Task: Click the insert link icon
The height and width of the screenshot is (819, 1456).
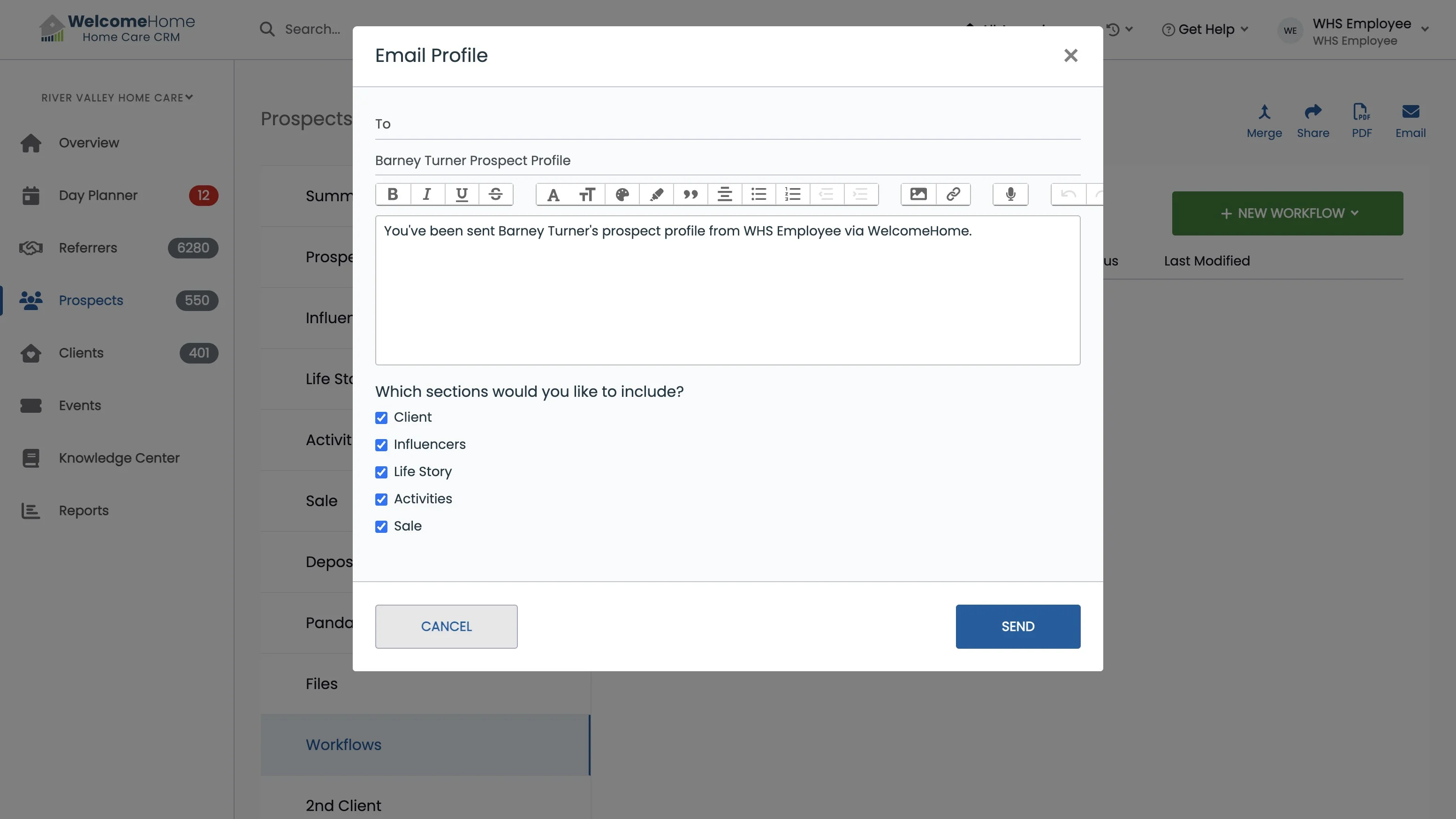Action: click(x=953, y=195)
